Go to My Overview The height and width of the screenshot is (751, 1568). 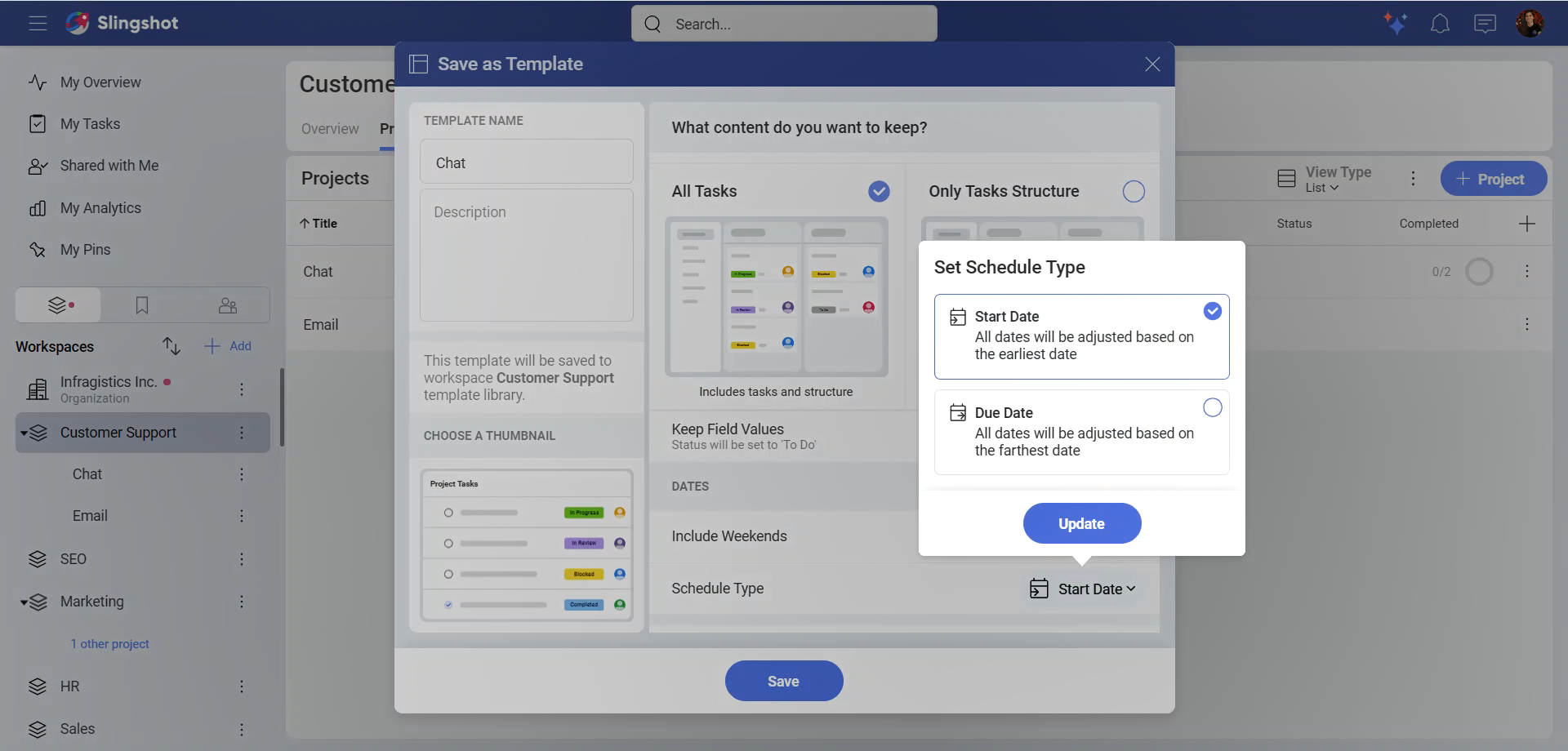click(100, 82)
